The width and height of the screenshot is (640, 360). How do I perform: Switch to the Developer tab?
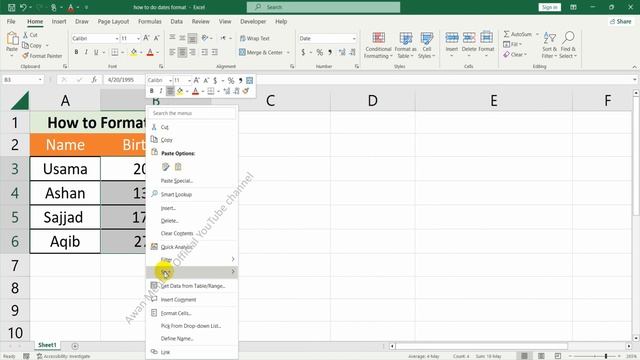253,21
